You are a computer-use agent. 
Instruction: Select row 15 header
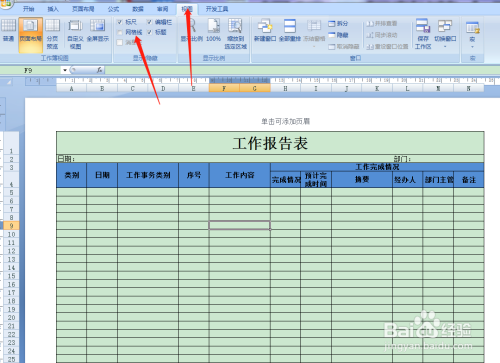point(11,276)
